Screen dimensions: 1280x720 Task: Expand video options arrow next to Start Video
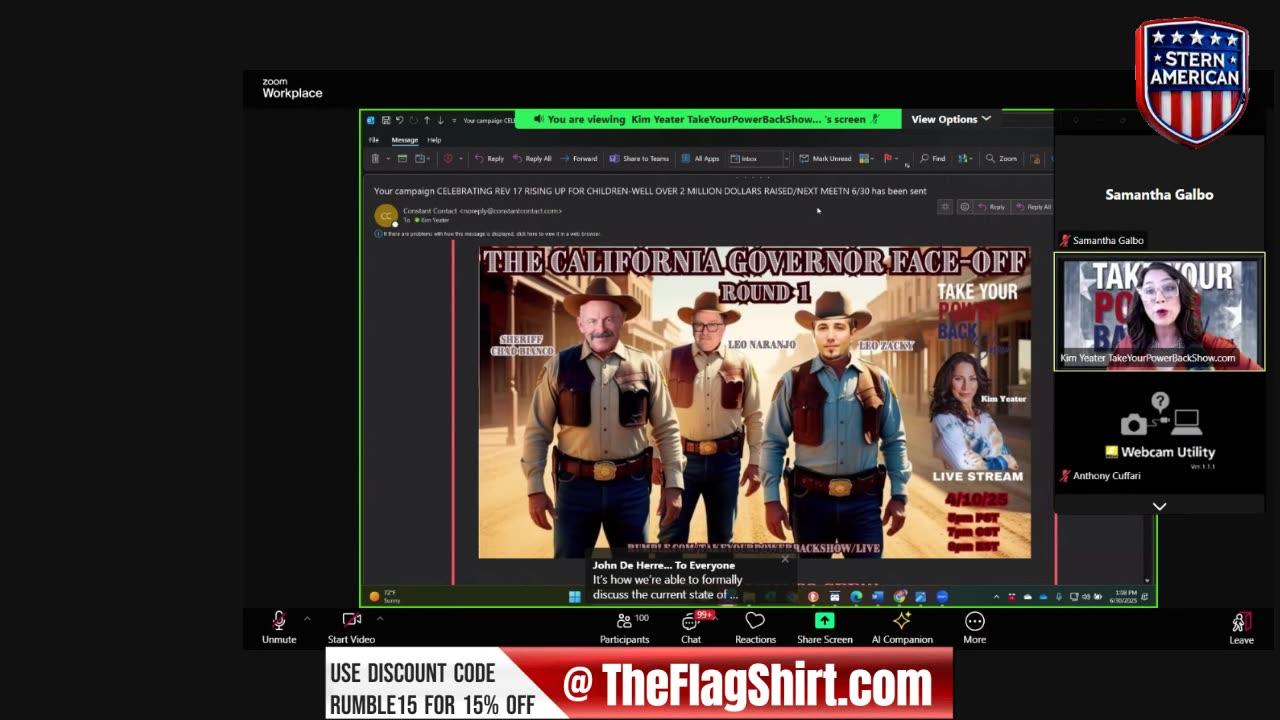click(x=380, y=618)
